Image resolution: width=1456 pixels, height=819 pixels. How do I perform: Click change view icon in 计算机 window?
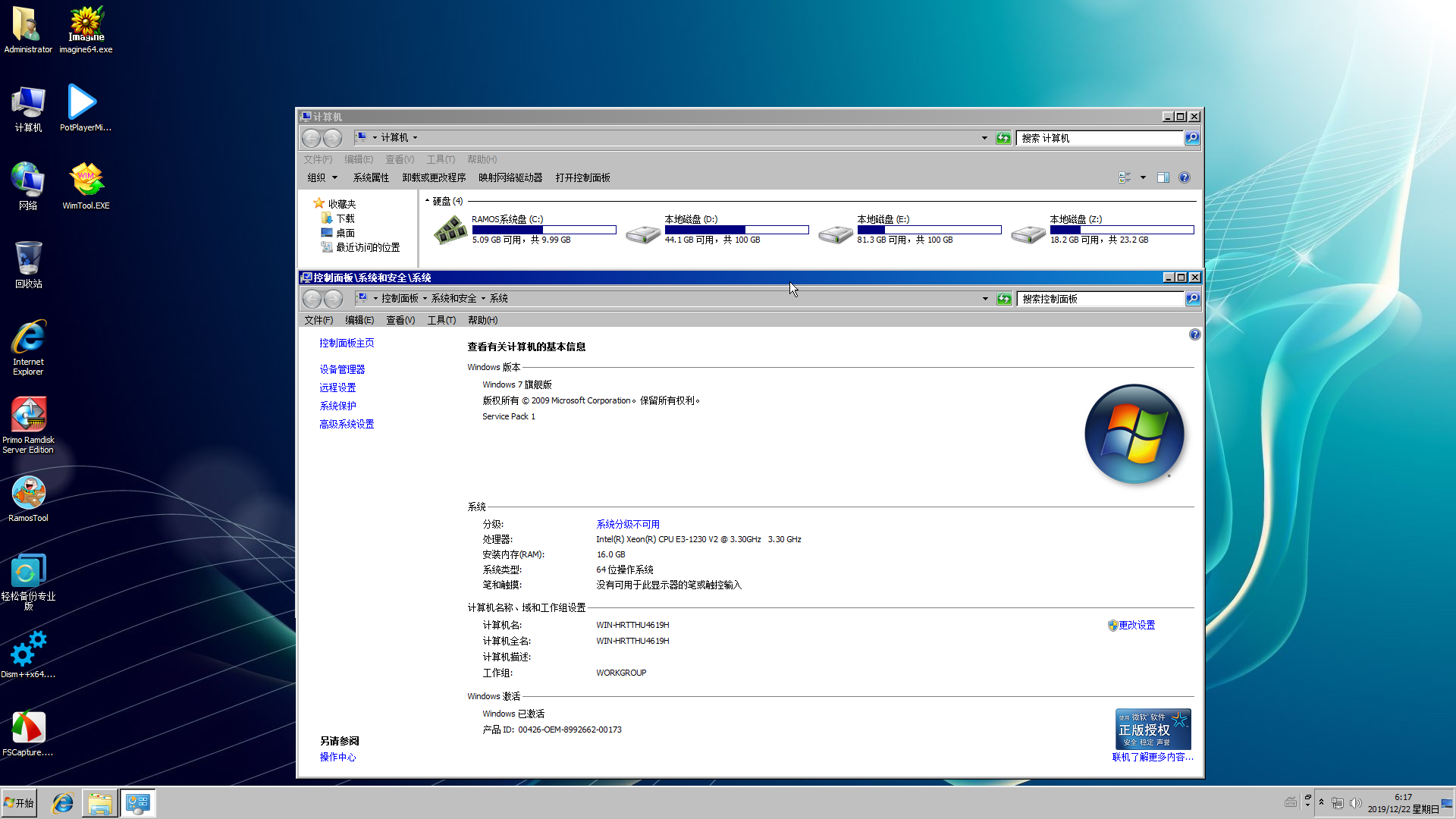1125,177
